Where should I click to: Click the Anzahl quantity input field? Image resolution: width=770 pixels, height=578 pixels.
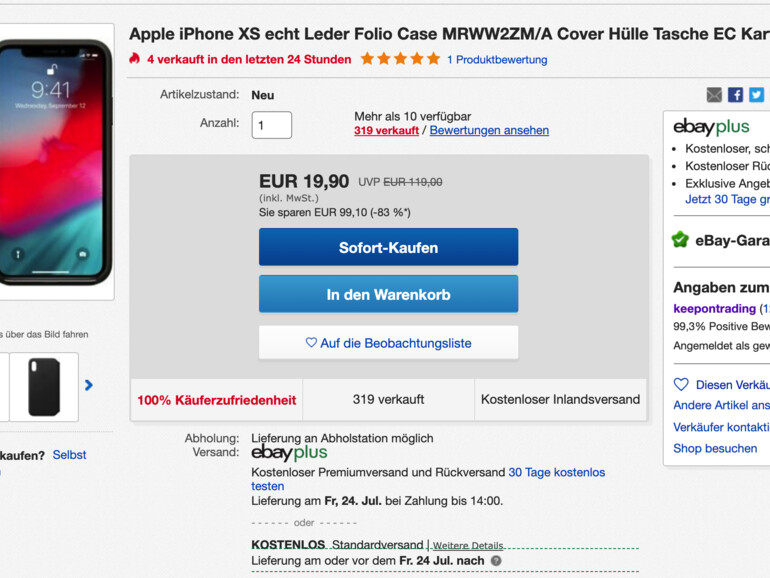point(272,125)
